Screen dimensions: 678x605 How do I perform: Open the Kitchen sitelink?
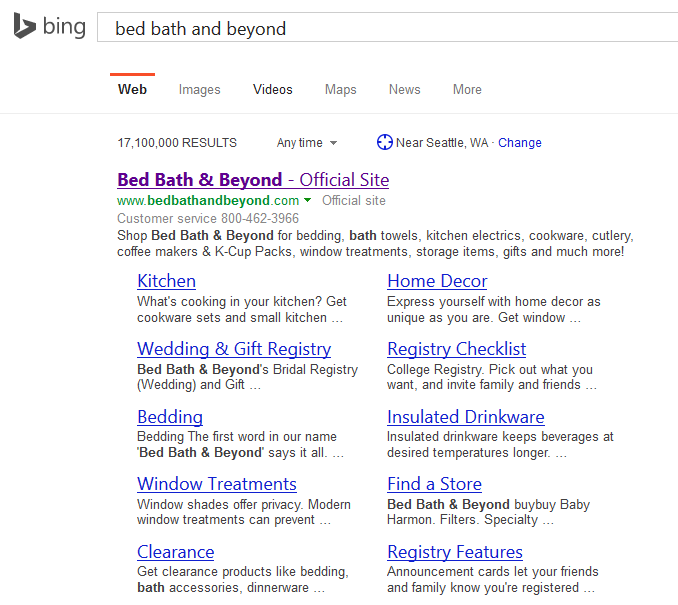tap(166, 281)
